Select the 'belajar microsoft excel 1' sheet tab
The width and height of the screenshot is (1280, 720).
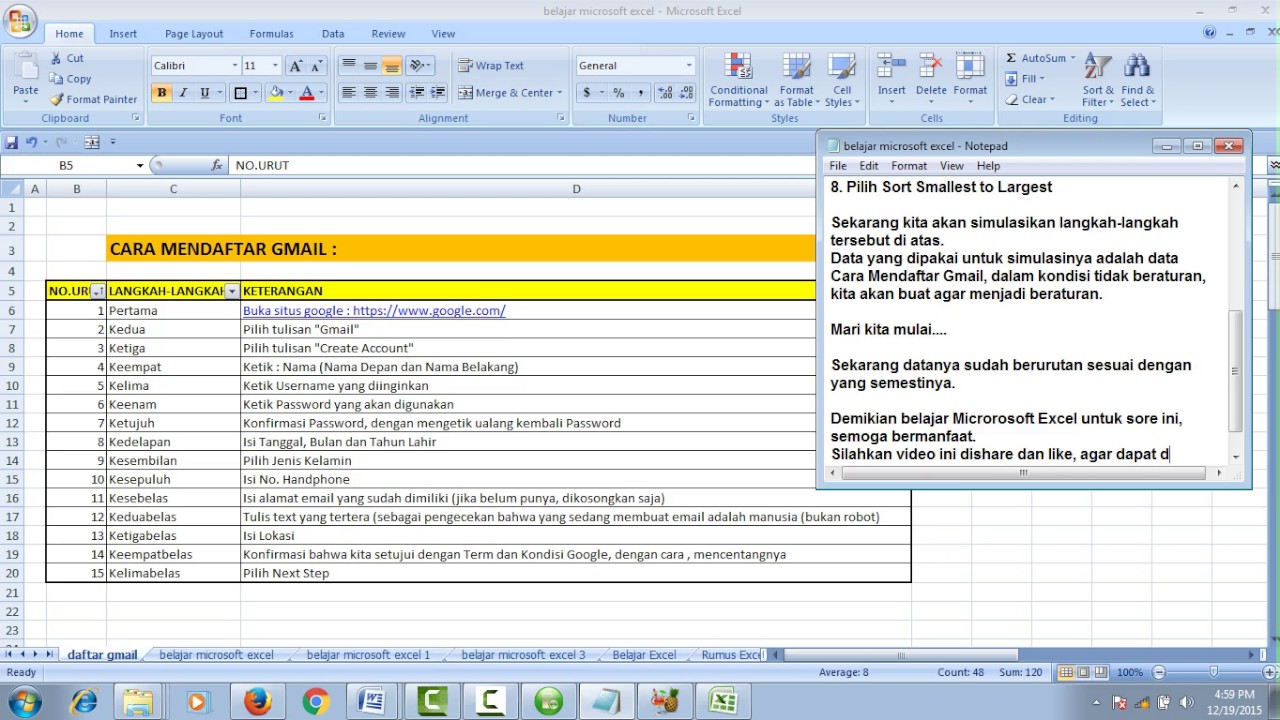368,655
